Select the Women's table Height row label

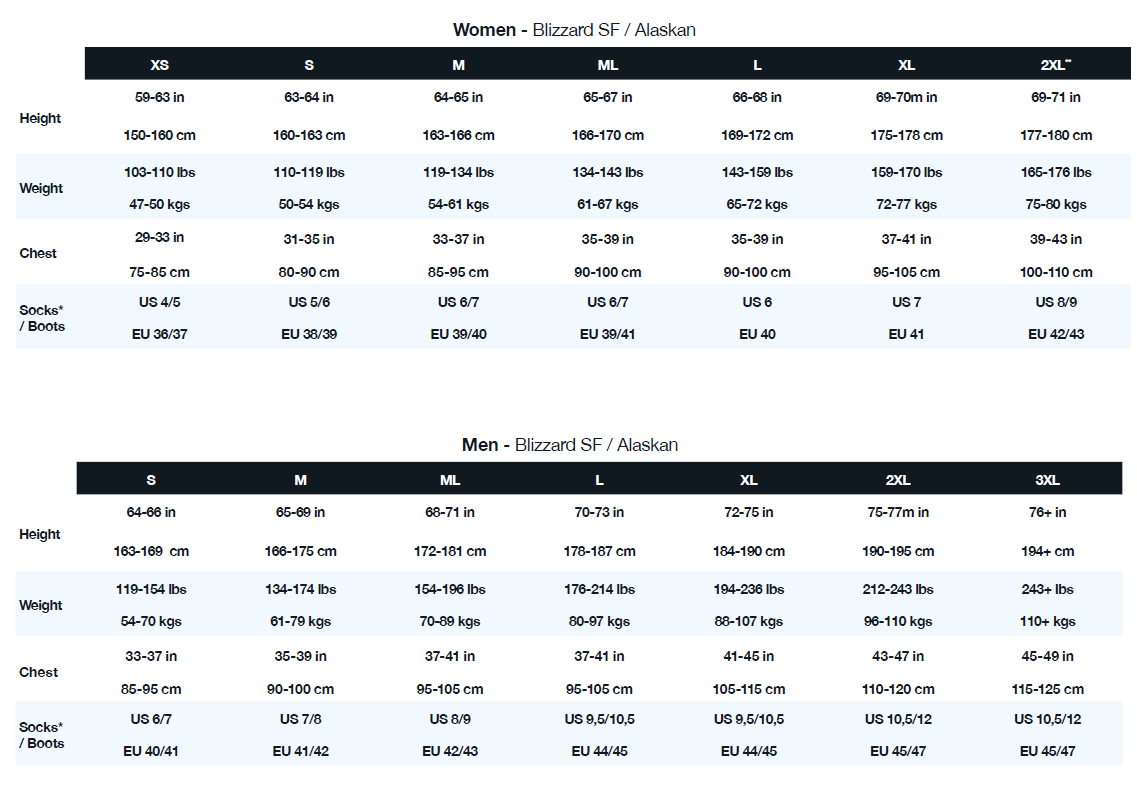40,118
